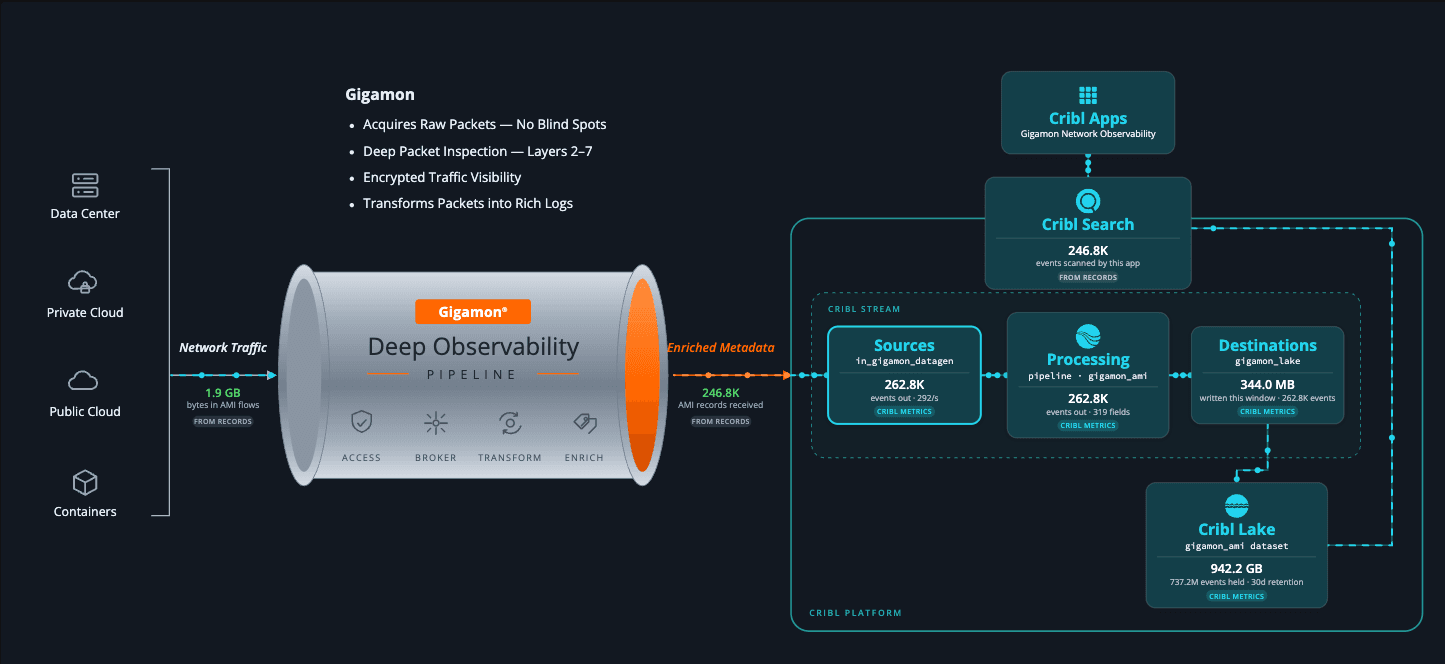Click the Network Traffic label
Viewport: 1445px width, 664px height.
(x=223, y=348)
